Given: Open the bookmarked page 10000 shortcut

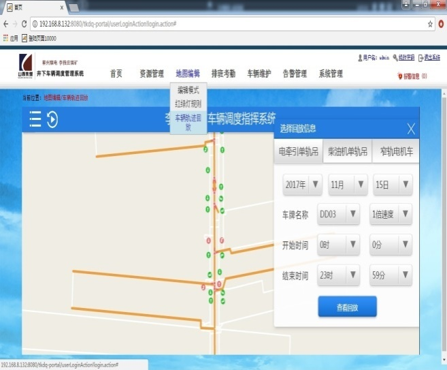Looking at the screenshot, I should 39,38.
